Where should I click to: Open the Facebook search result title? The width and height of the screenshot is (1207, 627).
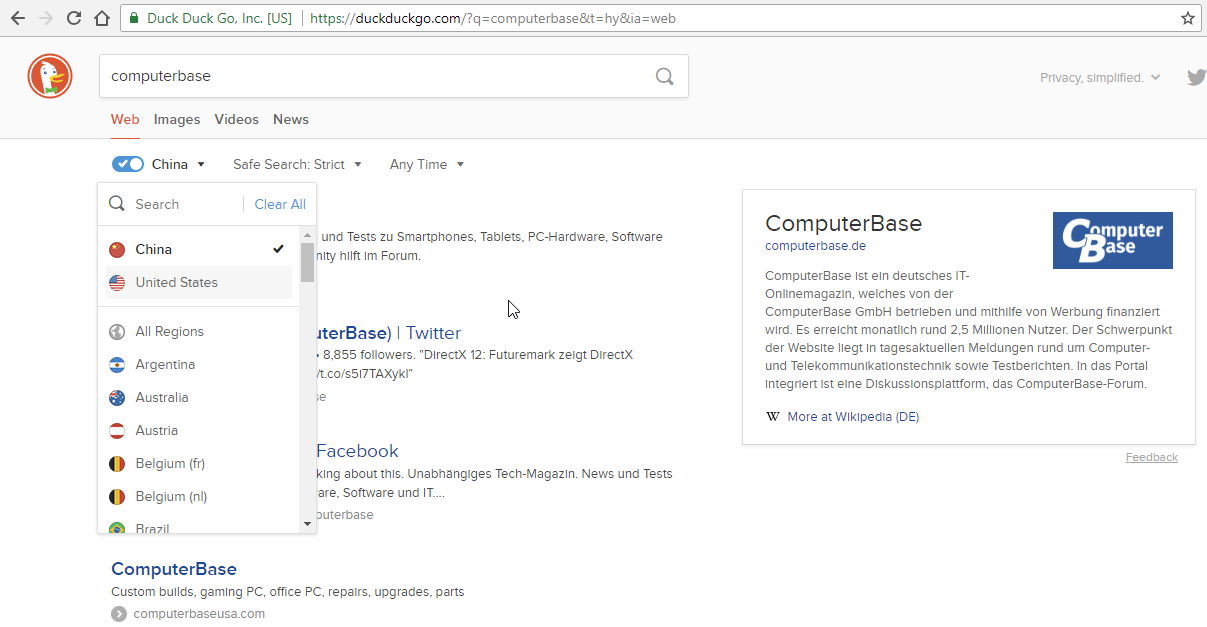[358, 451]
